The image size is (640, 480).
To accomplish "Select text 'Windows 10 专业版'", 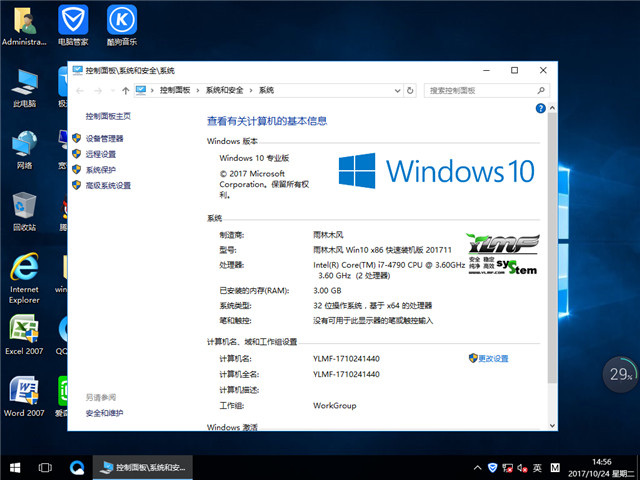I will (x=254, y=158).
